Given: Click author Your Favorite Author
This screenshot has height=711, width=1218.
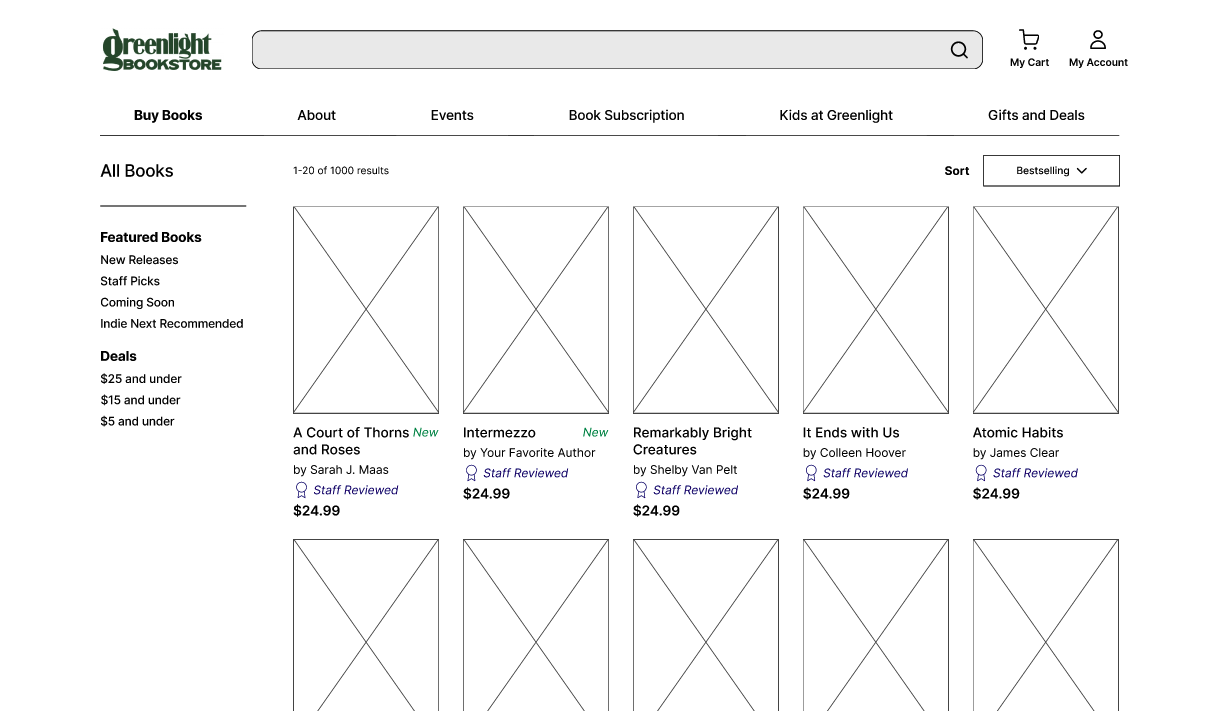Looking at the screenshot, I should click(529, 453).
